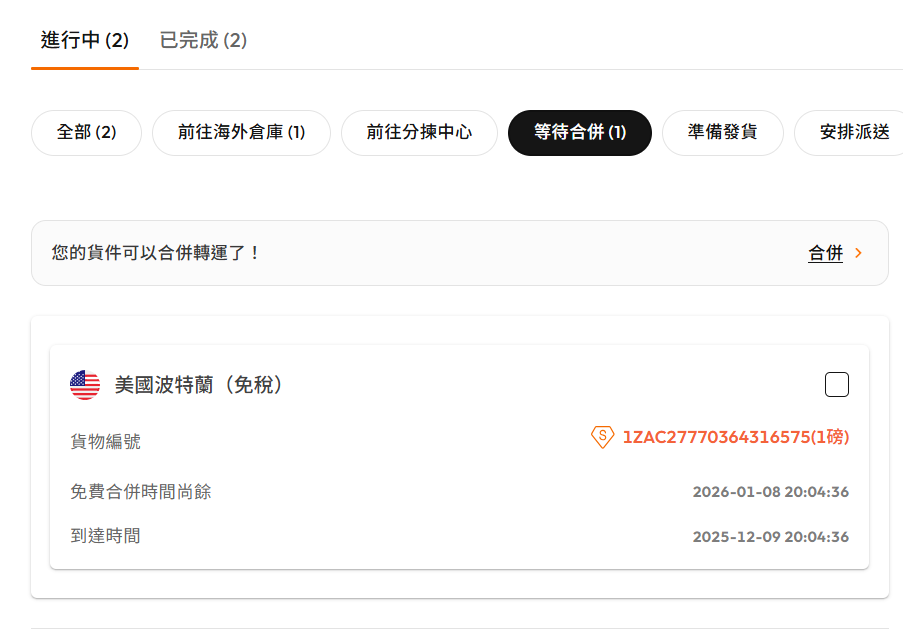Open the 已完成 (2) tab
The image size is (903, 635).
click(203, 40)
